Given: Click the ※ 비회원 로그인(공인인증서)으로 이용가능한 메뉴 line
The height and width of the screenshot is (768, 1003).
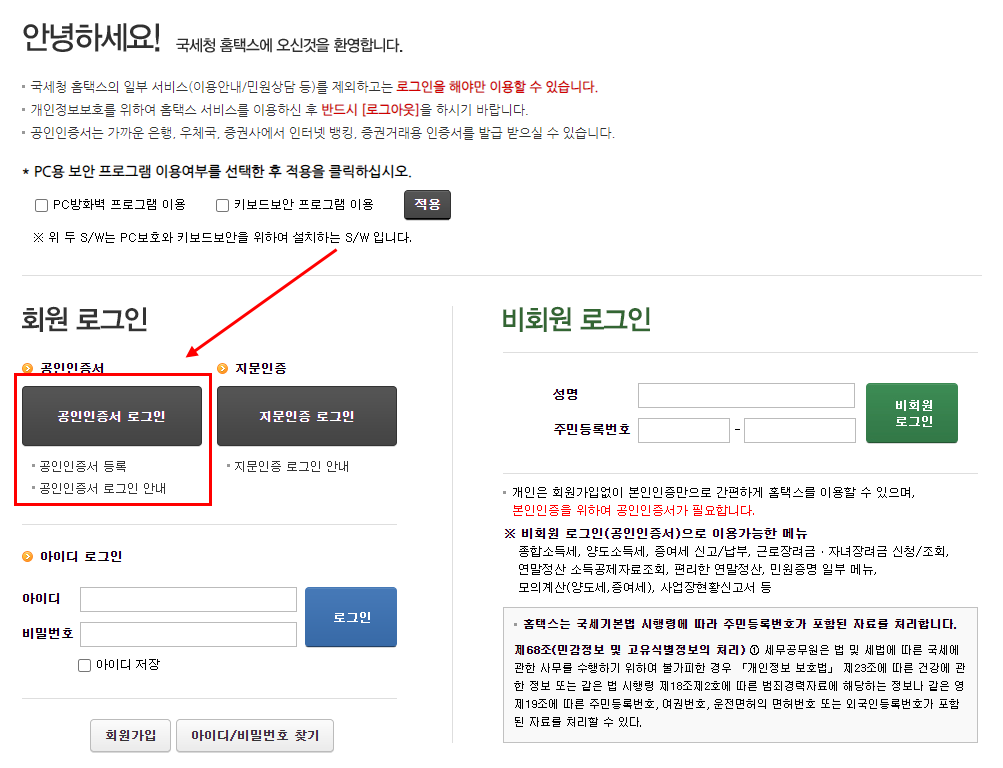Looking at the screenshot, I should [x=656, y=533].
